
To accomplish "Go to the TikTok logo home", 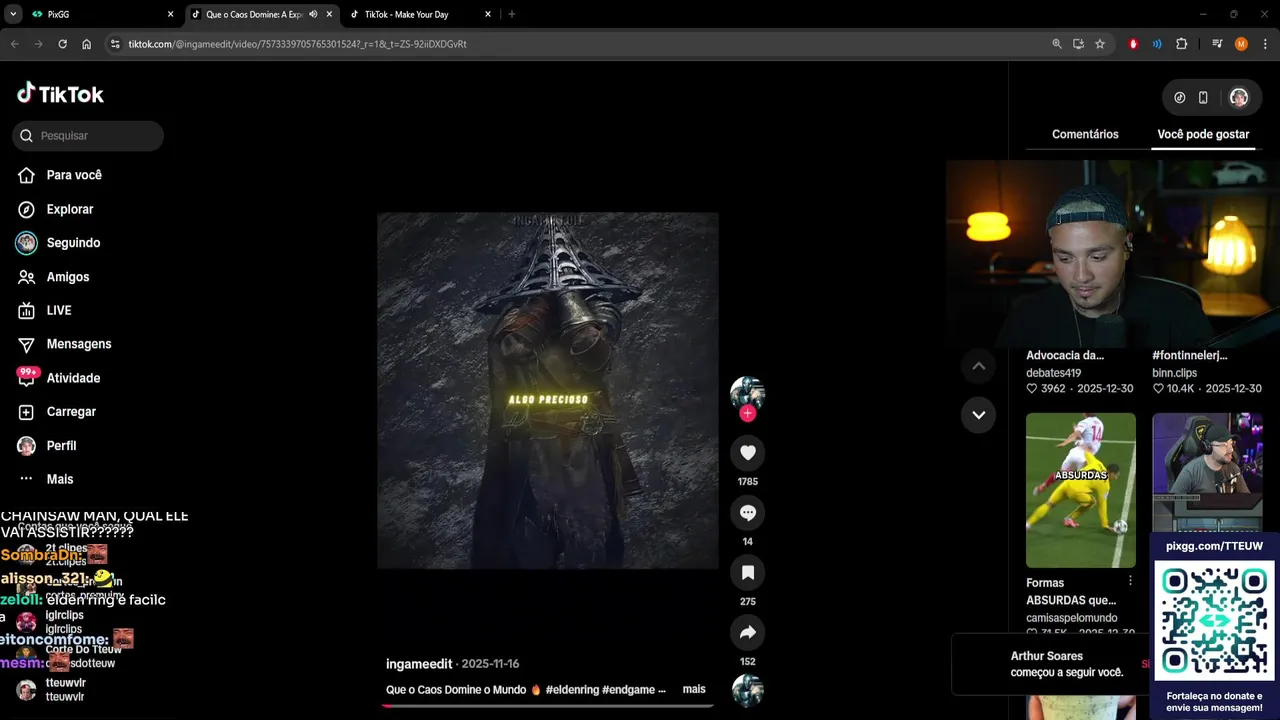I will (x=60, y=94).
